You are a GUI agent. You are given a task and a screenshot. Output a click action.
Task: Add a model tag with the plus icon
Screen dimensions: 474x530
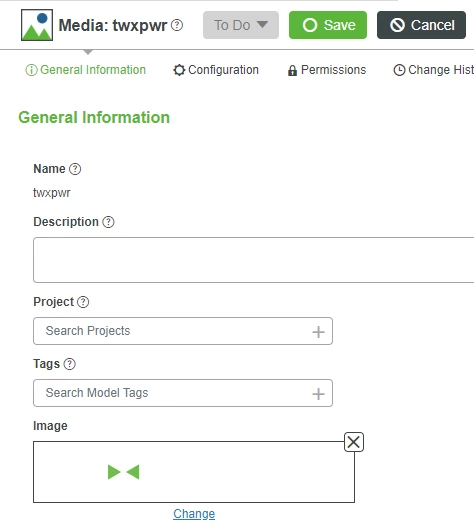click(x=318, y=393)
